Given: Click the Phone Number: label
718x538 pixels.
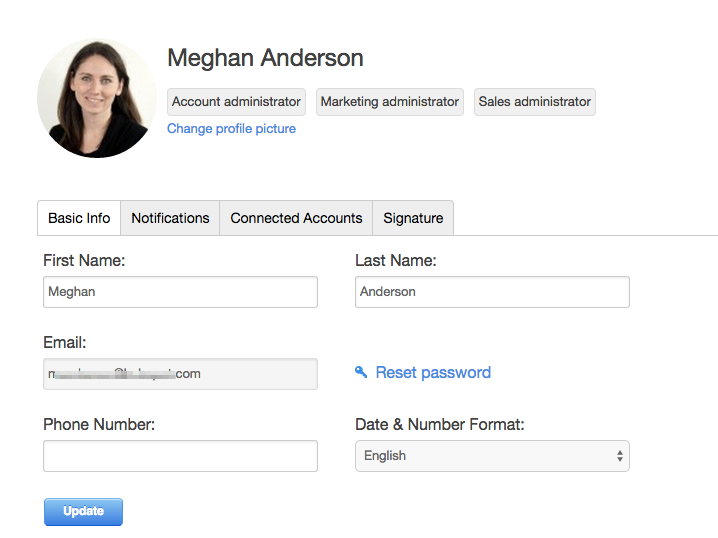Looking at the screenshot, I should coord(99,424).
